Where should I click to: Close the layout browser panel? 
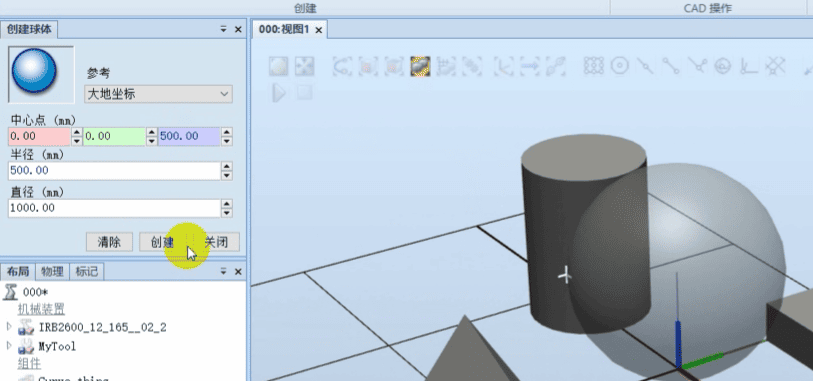tap(238, 272)
